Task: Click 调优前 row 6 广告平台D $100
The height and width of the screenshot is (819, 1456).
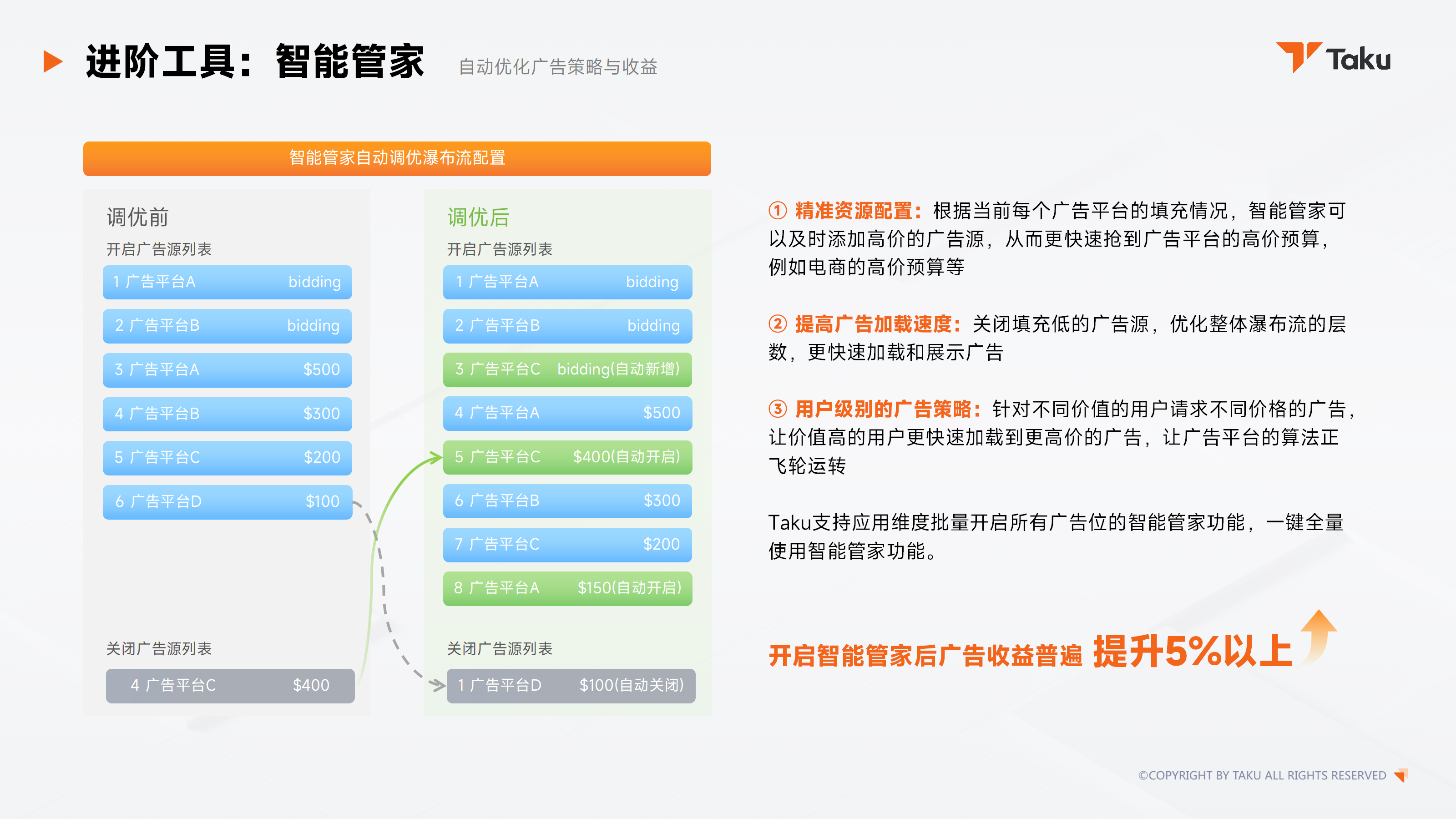Action: (x=227, y=501)
